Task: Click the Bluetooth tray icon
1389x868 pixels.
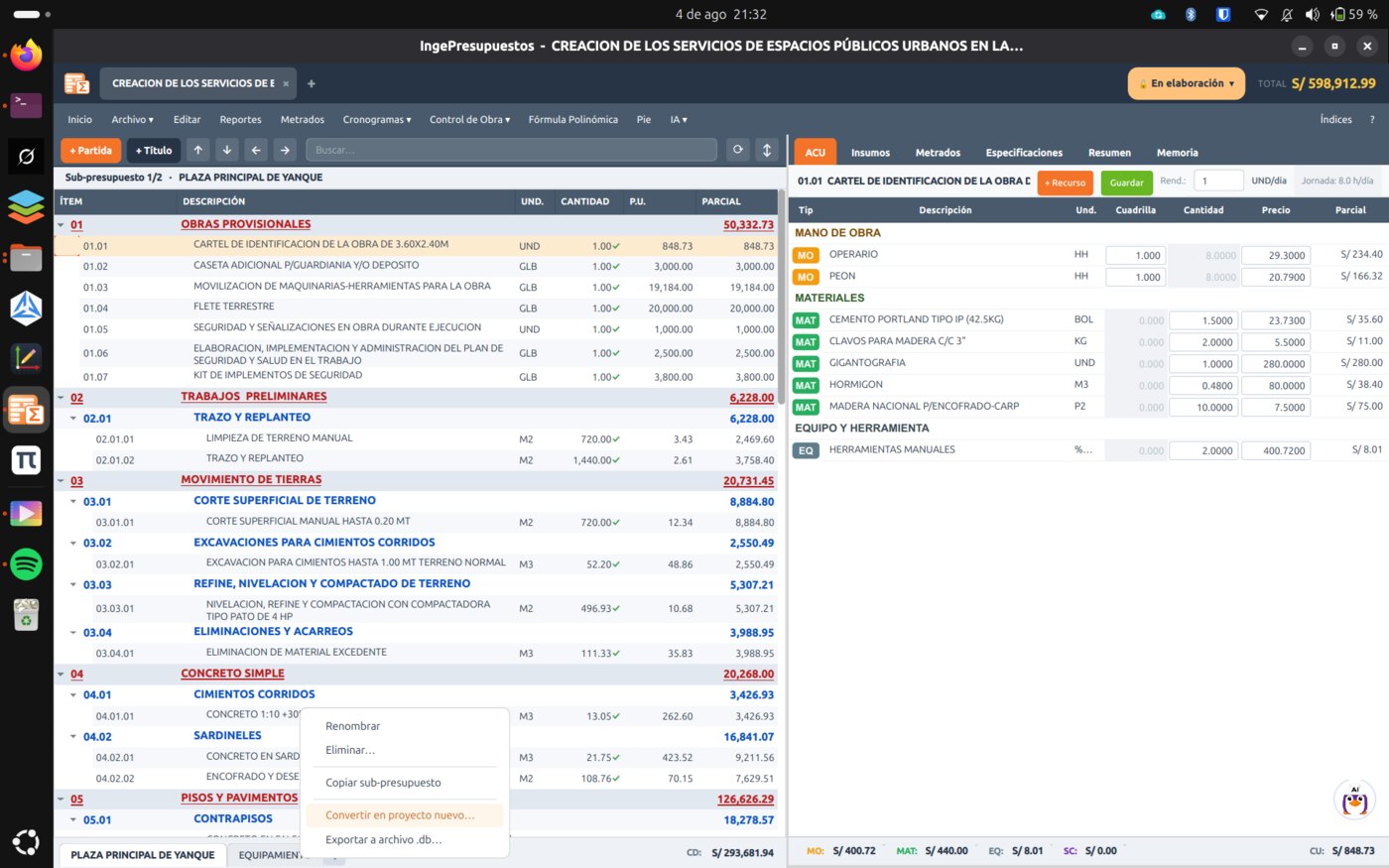Action: coord(1191,14)
